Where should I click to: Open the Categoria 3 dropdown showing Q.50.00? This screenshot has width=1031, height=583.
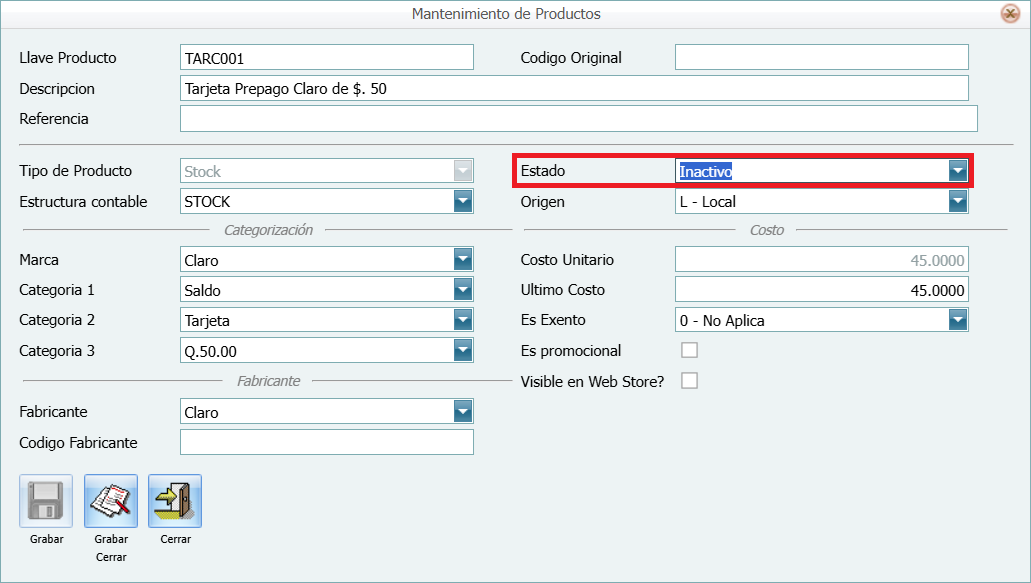tap(461, 350)
